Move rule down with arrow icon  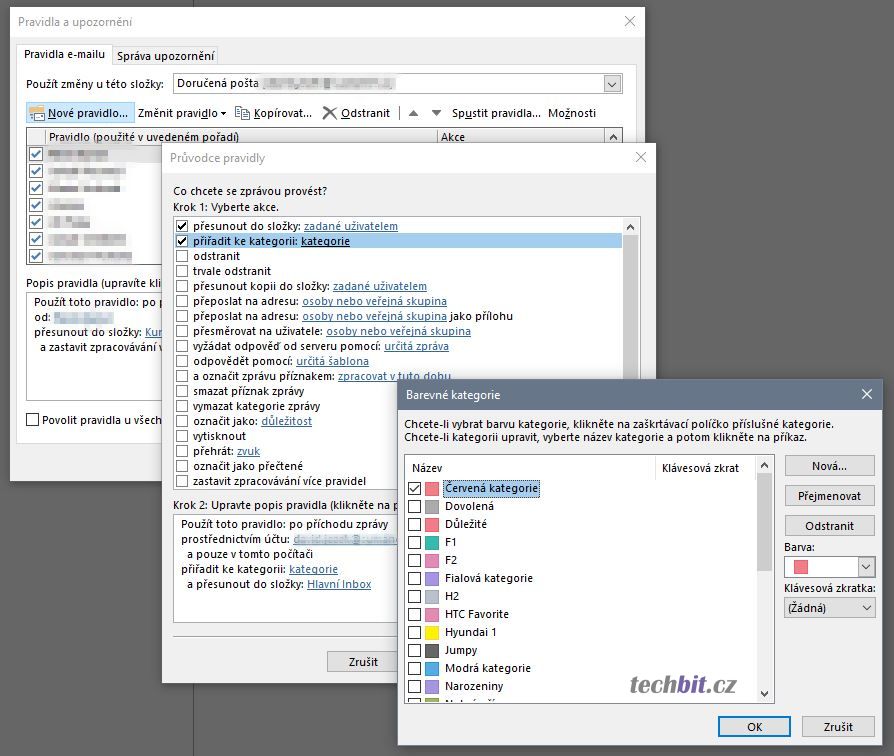point(435,113)
